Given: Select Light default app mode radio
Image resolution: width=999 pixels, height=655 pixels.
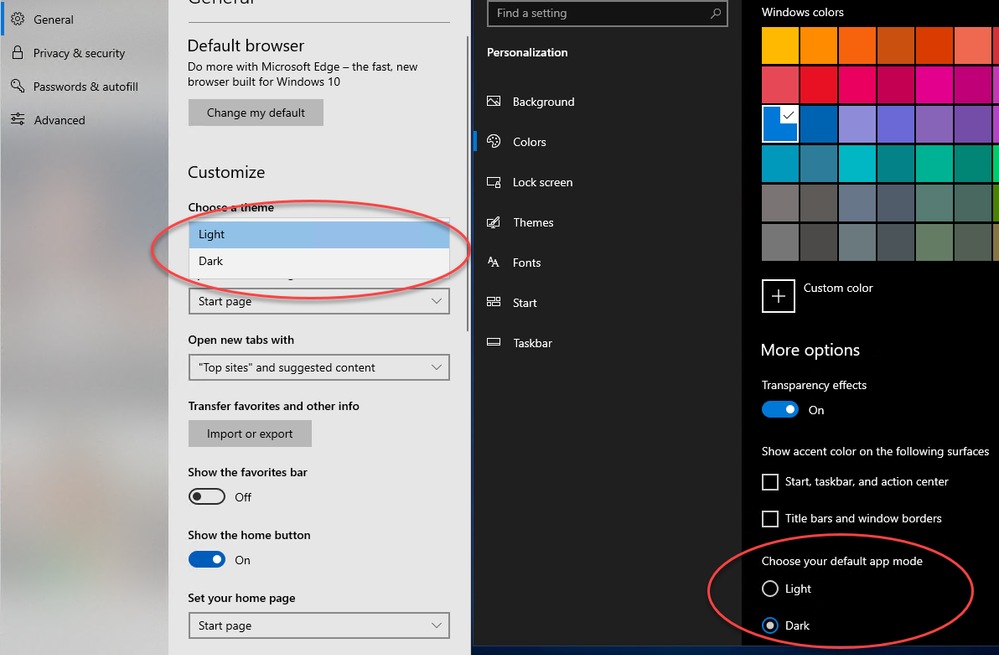Looking at the screenshot, I should tap(770, 589).
